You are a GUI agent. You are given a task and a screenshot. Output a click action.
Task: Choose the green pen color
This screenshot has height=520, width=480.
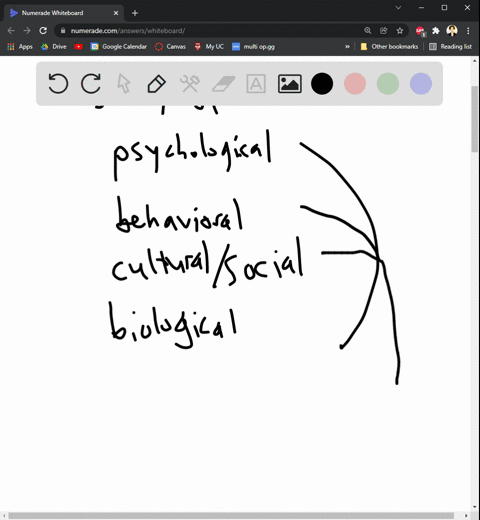[x=388, y=83]
